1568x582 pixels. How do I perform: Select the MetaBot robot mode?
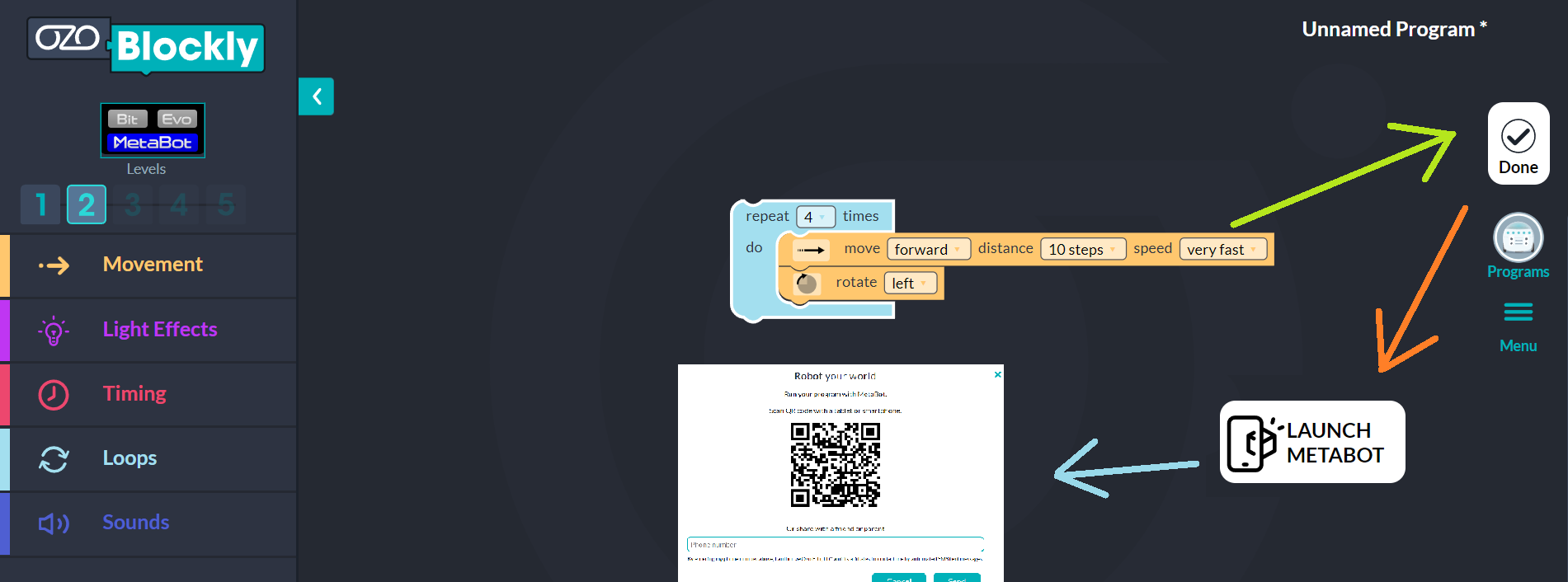point(153,143)
